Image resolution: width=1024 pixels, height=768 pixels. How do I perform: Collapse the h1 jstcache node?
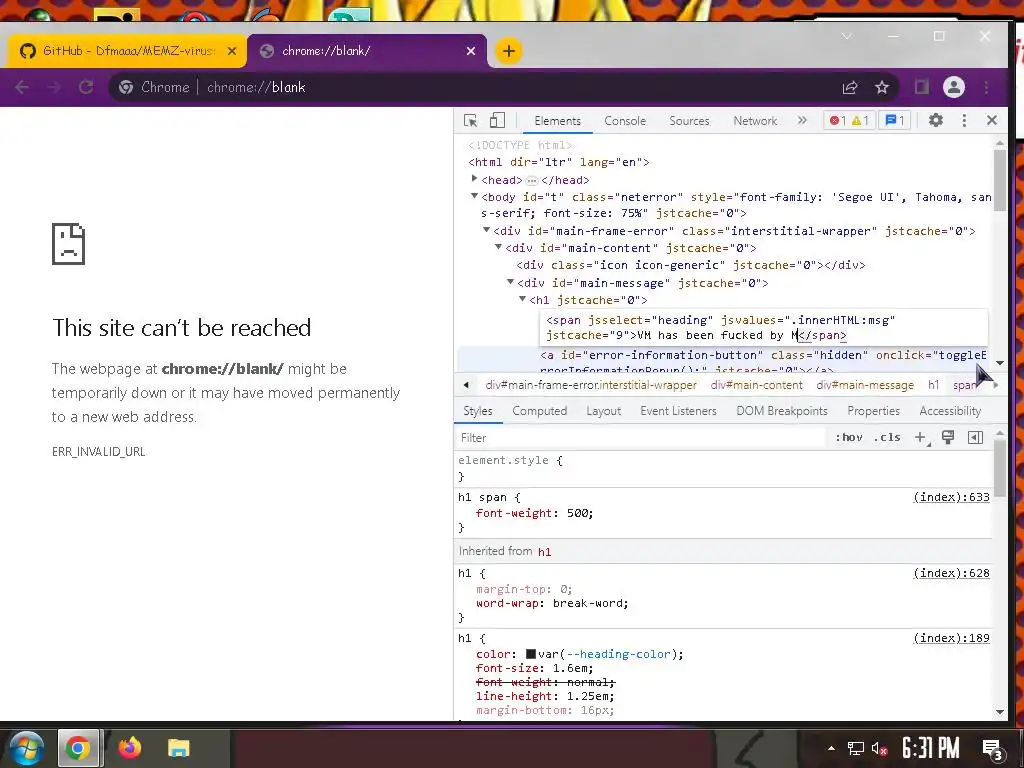(522, 299)
